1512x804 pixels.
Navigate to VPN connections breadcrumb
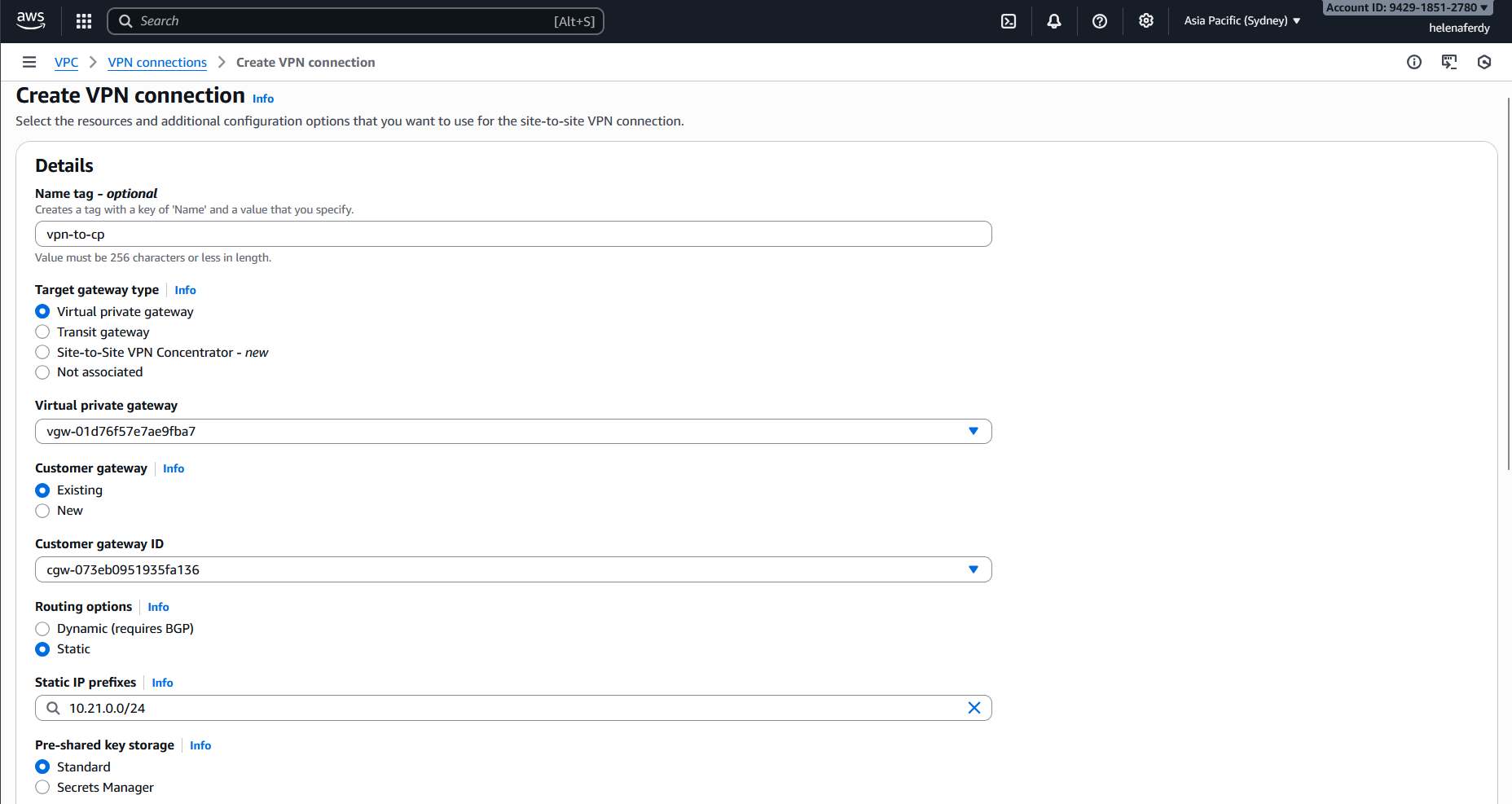(157, 63)
